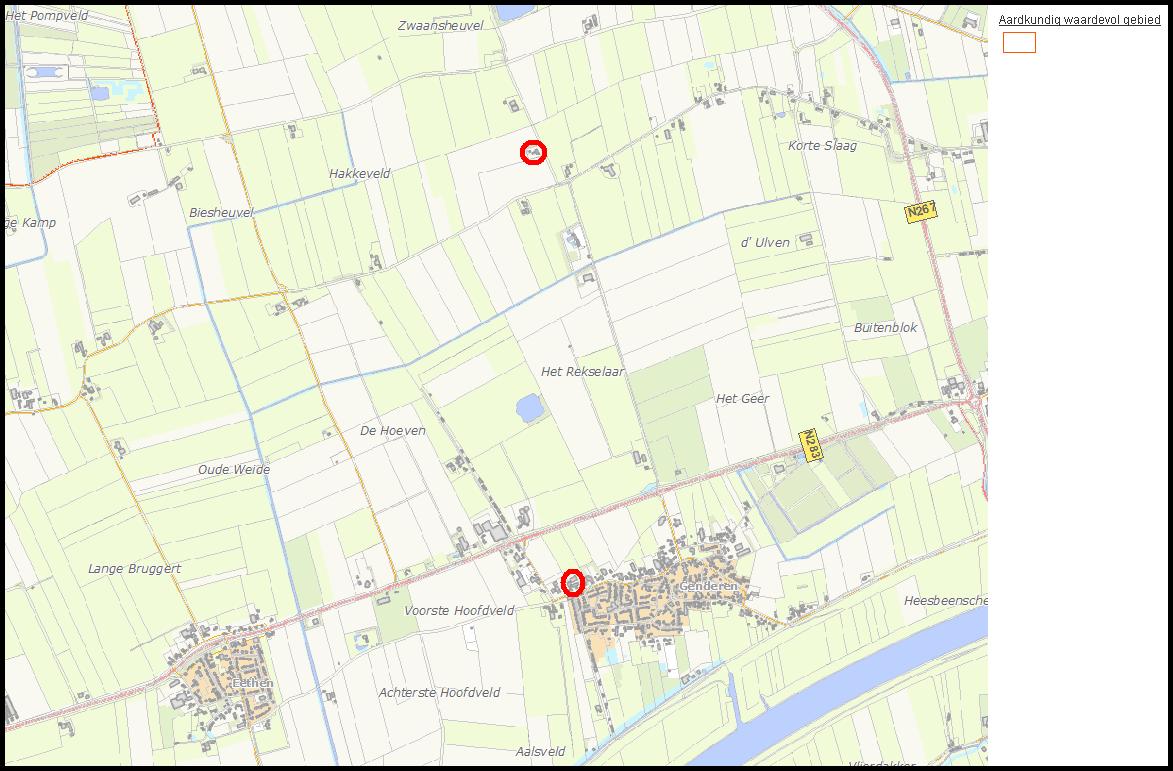This screenshot has height=771, width=1173.
Task: Click the blue pond west of Het Rekselaar
Action: [x=530, y=408]
